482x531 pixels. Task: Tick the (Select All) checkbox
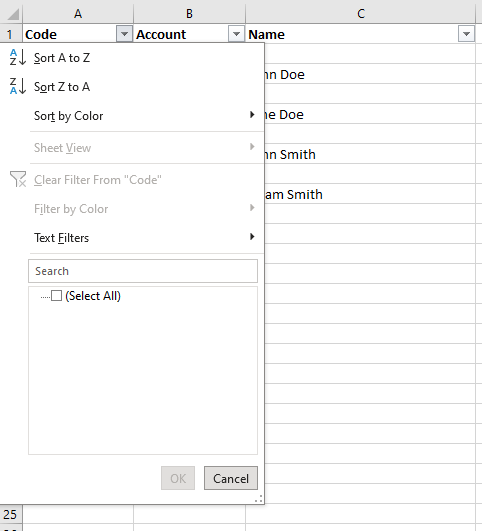click(x=57, y=296)
